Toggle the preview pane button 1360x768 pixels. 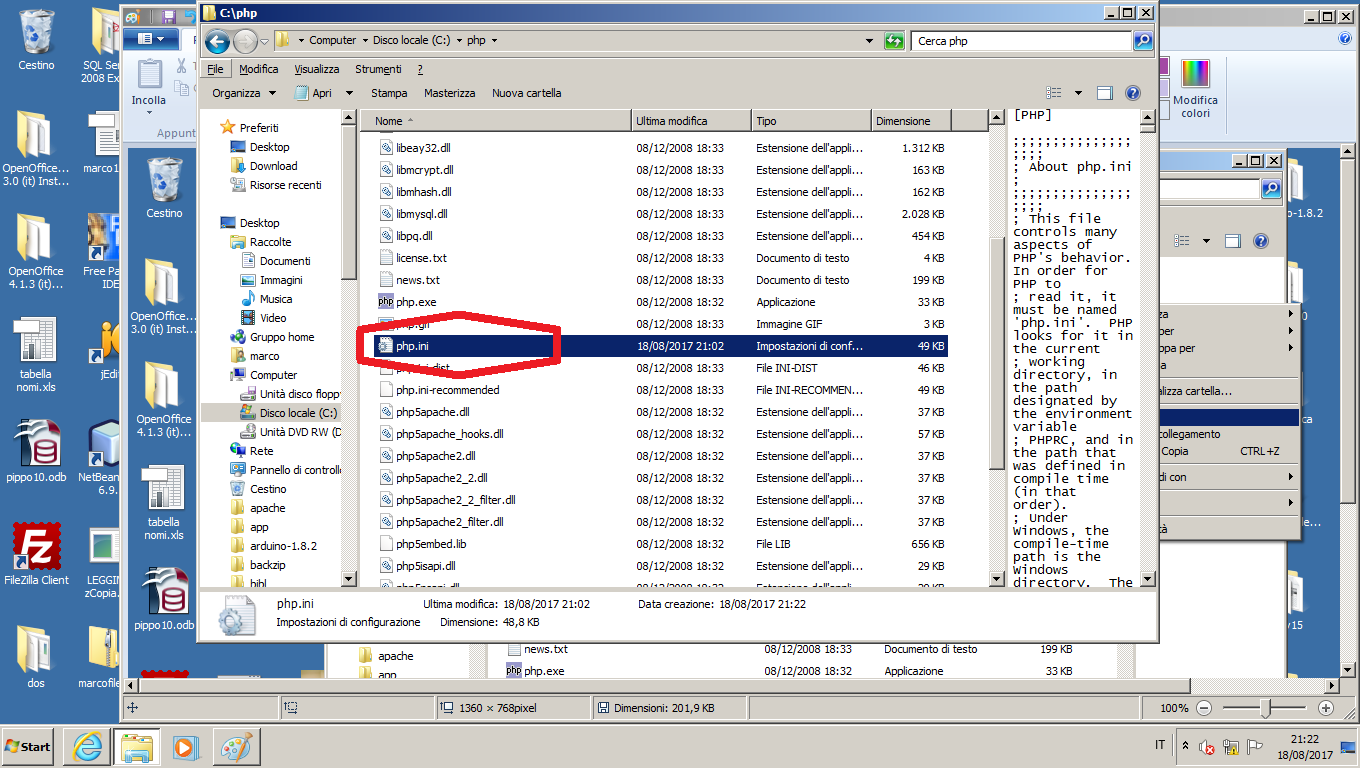click(1104, 93)
